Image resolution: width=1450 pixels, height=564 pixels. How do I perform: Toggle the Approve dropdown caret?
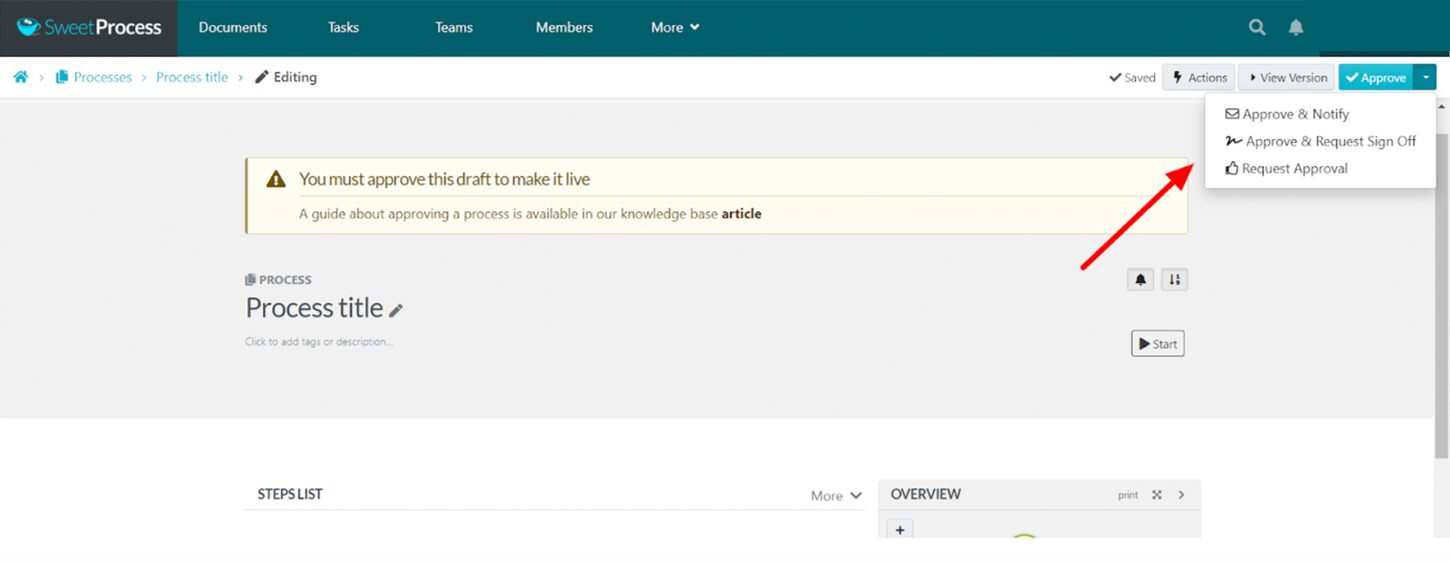1425,77
